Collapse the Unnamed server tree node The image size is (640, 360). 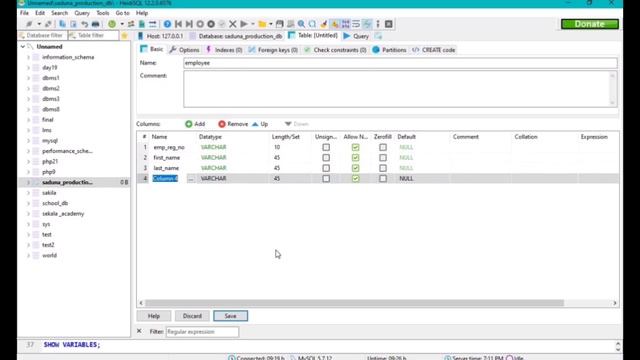pos(23,47)
